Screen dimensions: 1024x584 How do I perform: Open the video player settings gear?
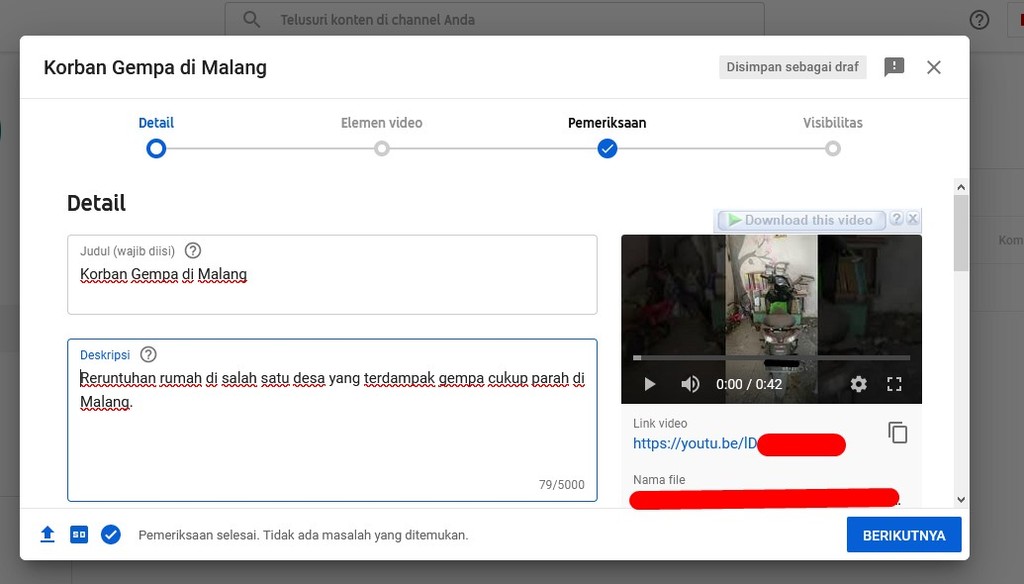pos(858,384)
